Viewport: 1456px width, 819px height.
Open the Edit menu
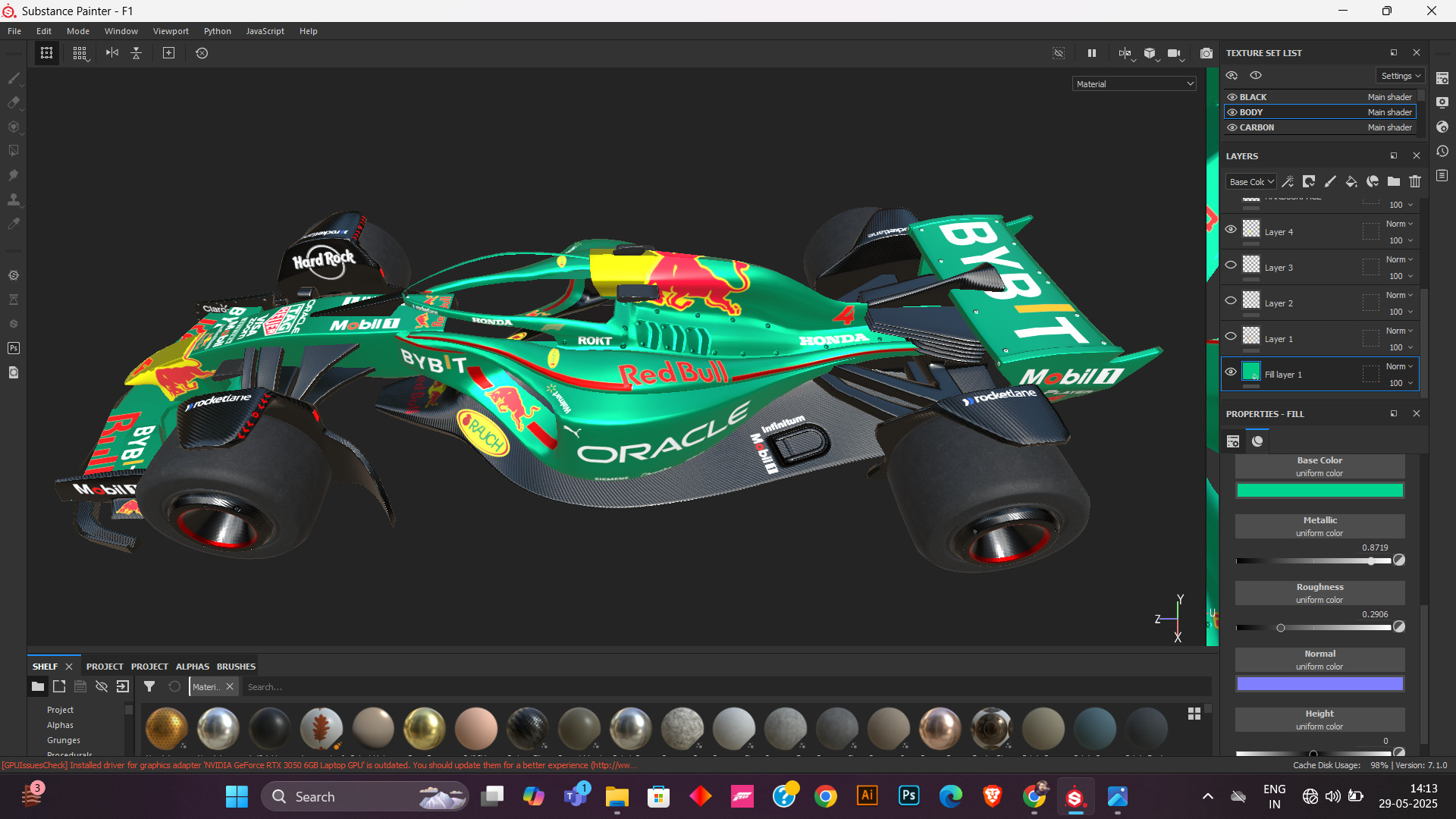[x=44, y=31]
